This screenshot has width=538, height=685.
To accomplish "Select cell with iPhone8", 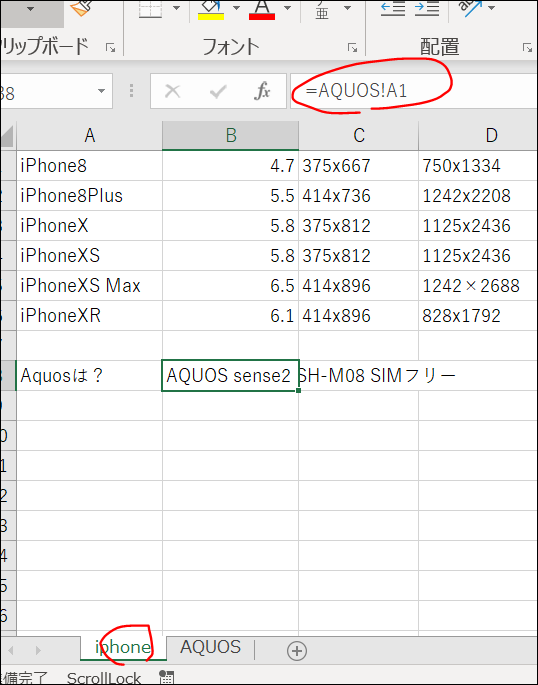I will tap(90, 166).
